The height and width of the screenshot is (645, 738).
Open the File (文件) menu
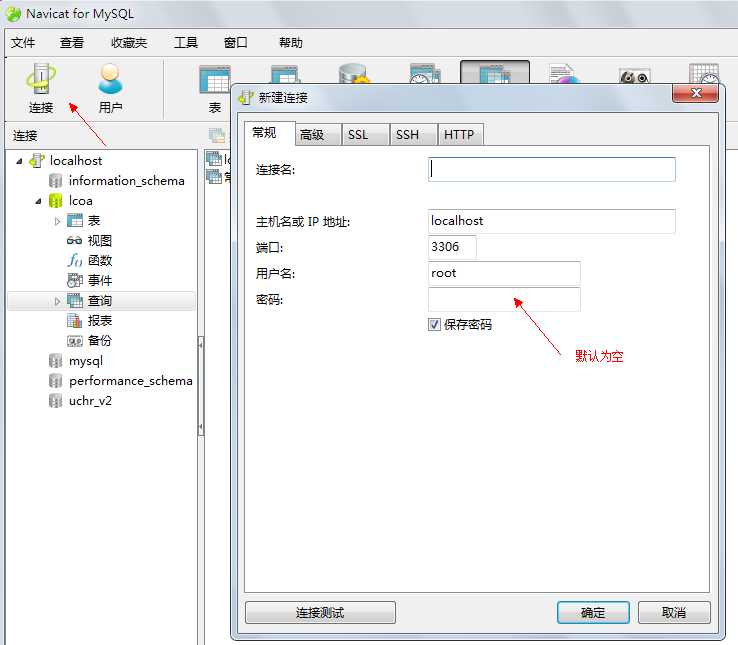coord(23,43)
